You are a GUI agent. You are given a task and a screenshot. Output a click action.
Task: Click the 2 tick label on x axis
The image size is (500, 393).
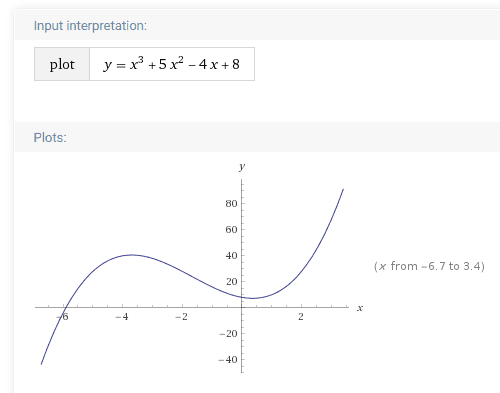301,316
